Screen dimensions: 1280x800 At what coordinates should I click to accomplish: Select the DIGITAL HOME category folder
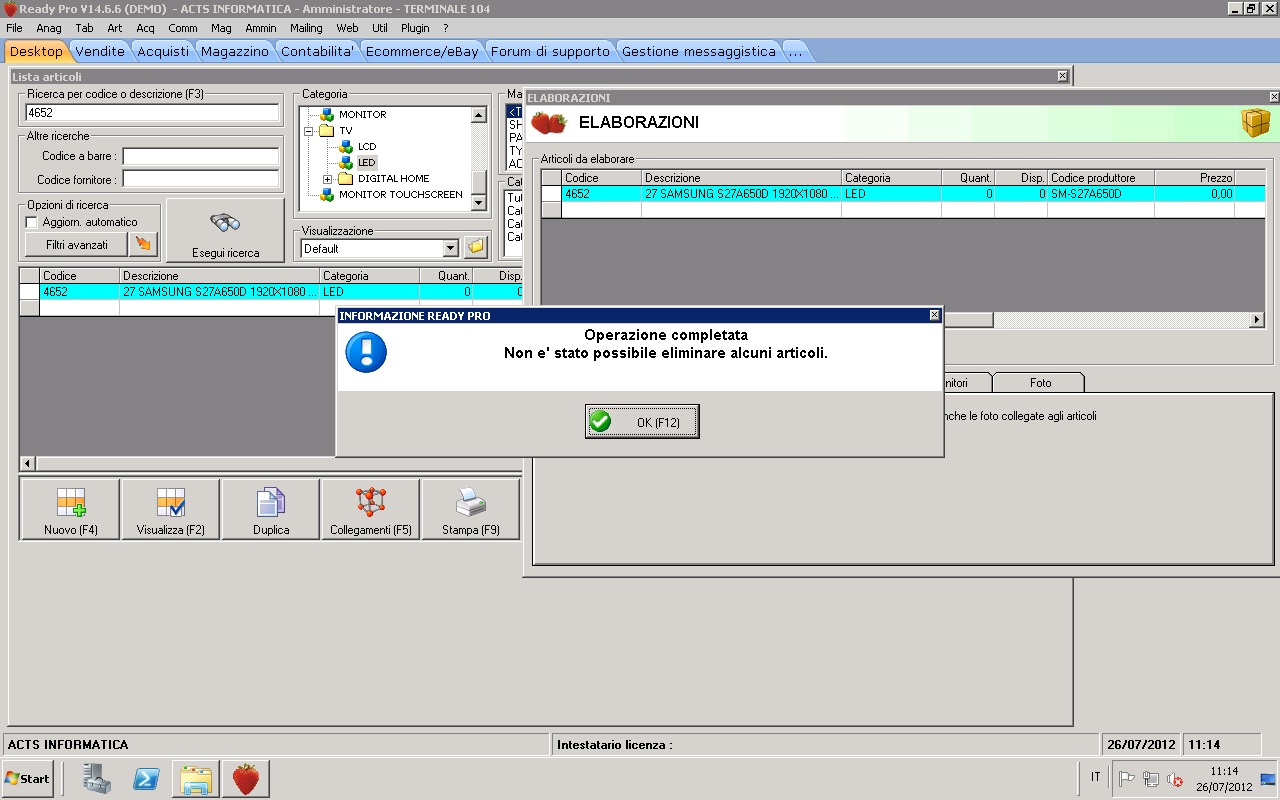(x=393, y=179)
